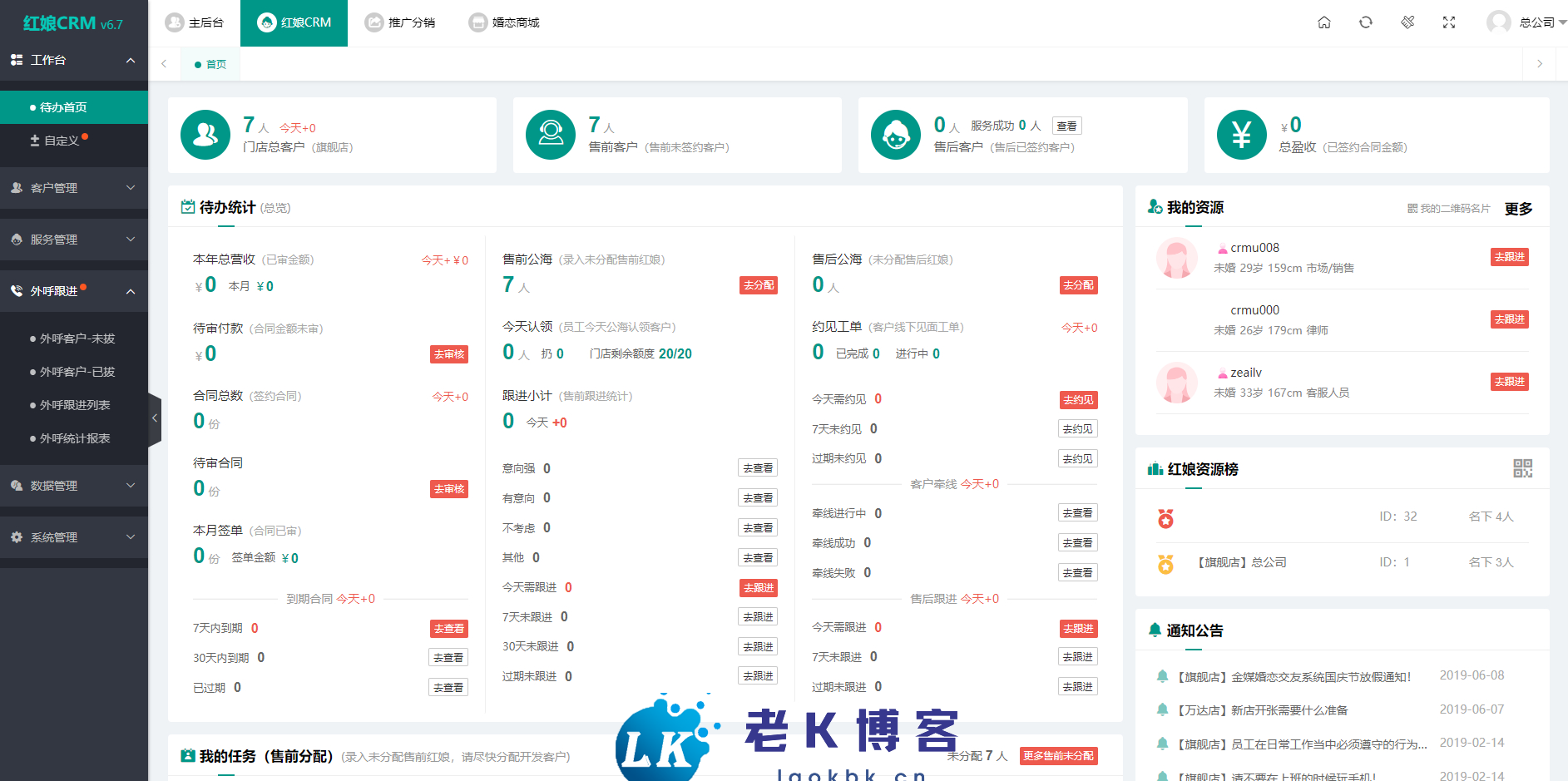Click the QR code icon on 红娘资源榜

point(1523,469)
